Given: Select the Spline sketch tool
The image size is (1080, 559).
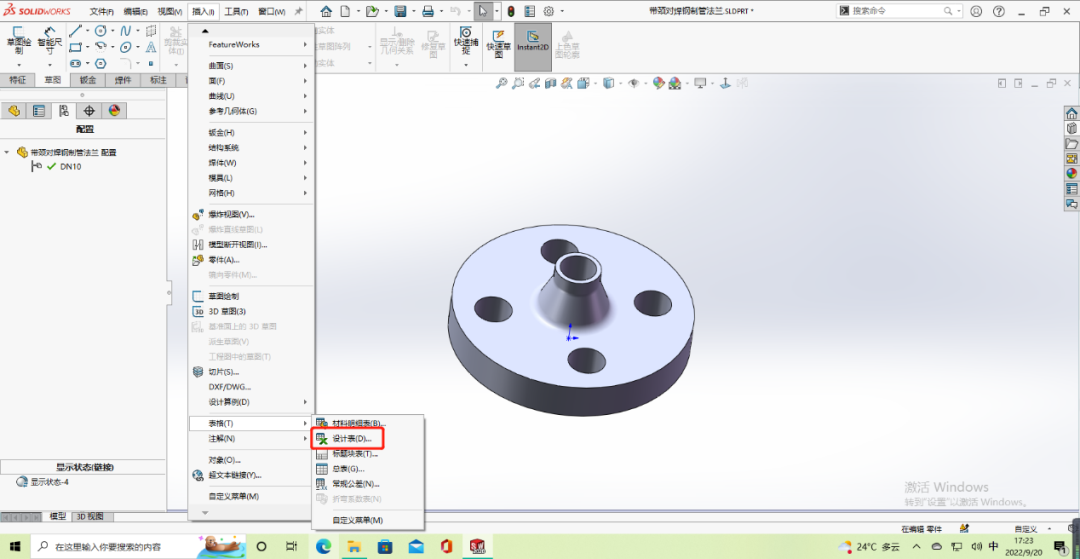Looking at the screenshot, I should (x=125, y=31).
